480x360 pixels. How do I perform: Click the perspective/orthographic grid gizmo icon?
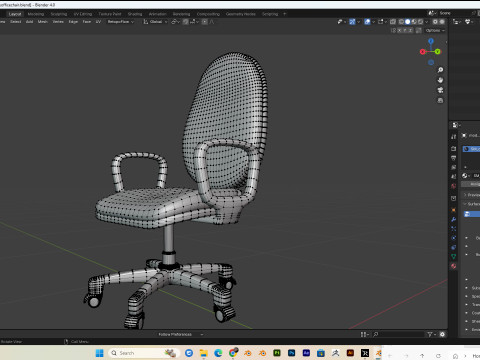[x=440, y=100]
